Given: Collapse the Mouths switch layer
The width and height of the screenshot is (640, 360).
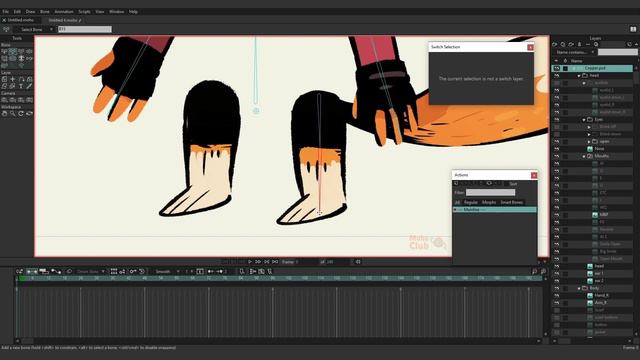Looking at the screenshot, I should point(584,156).
